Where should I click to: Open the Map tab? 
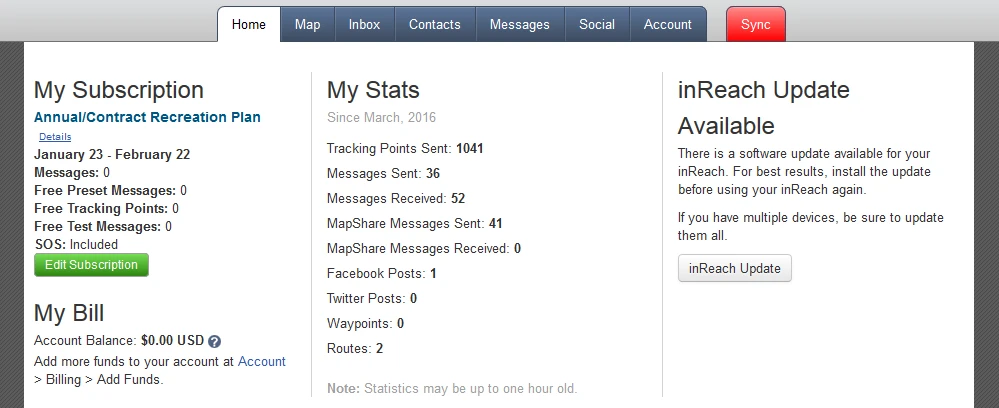(x=308, y=24)
